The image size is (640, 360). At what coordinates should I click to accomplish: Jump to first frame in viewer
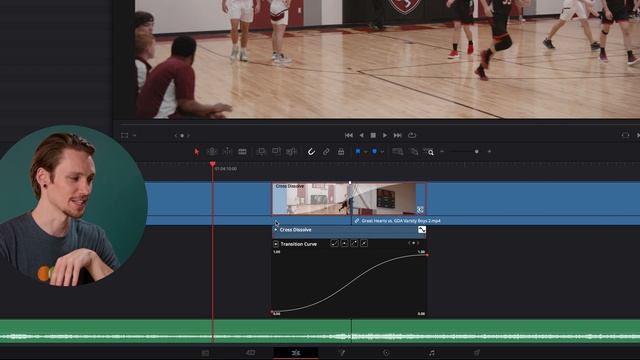pyautogui.click(x=349, y=135)
